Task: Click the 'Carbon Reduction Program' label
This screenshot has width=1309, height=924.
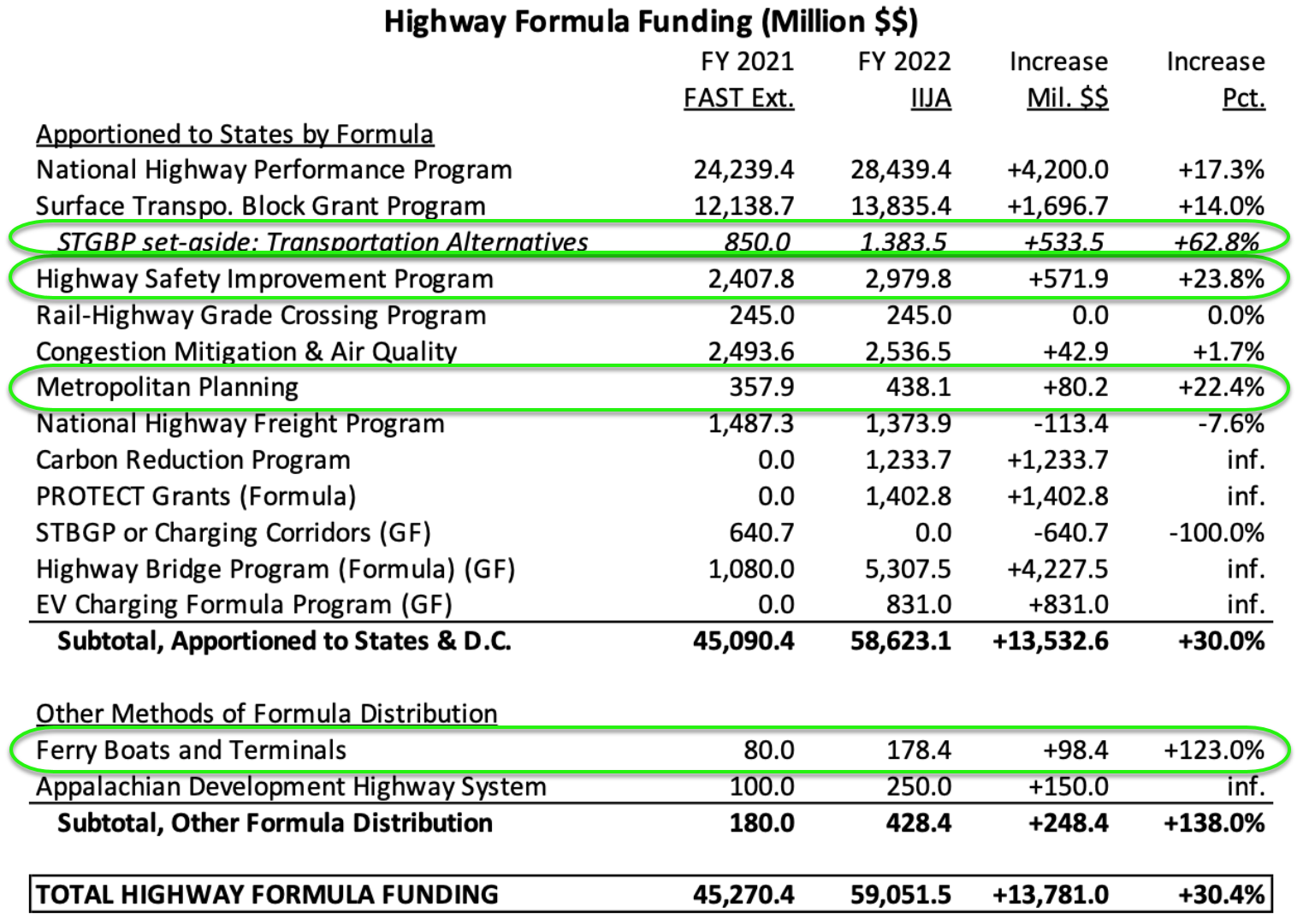Action: (x=193, y=460)
